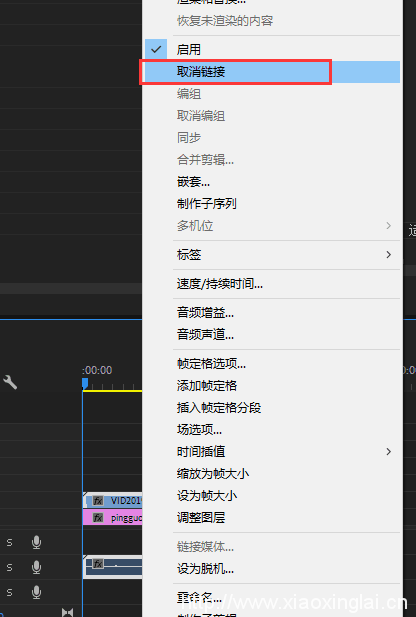The width and height of the screenshot is (416, 617).
Task: Click the fx badge on the VID201 clip
Action: pyautogui.click(x=98, y=501)
